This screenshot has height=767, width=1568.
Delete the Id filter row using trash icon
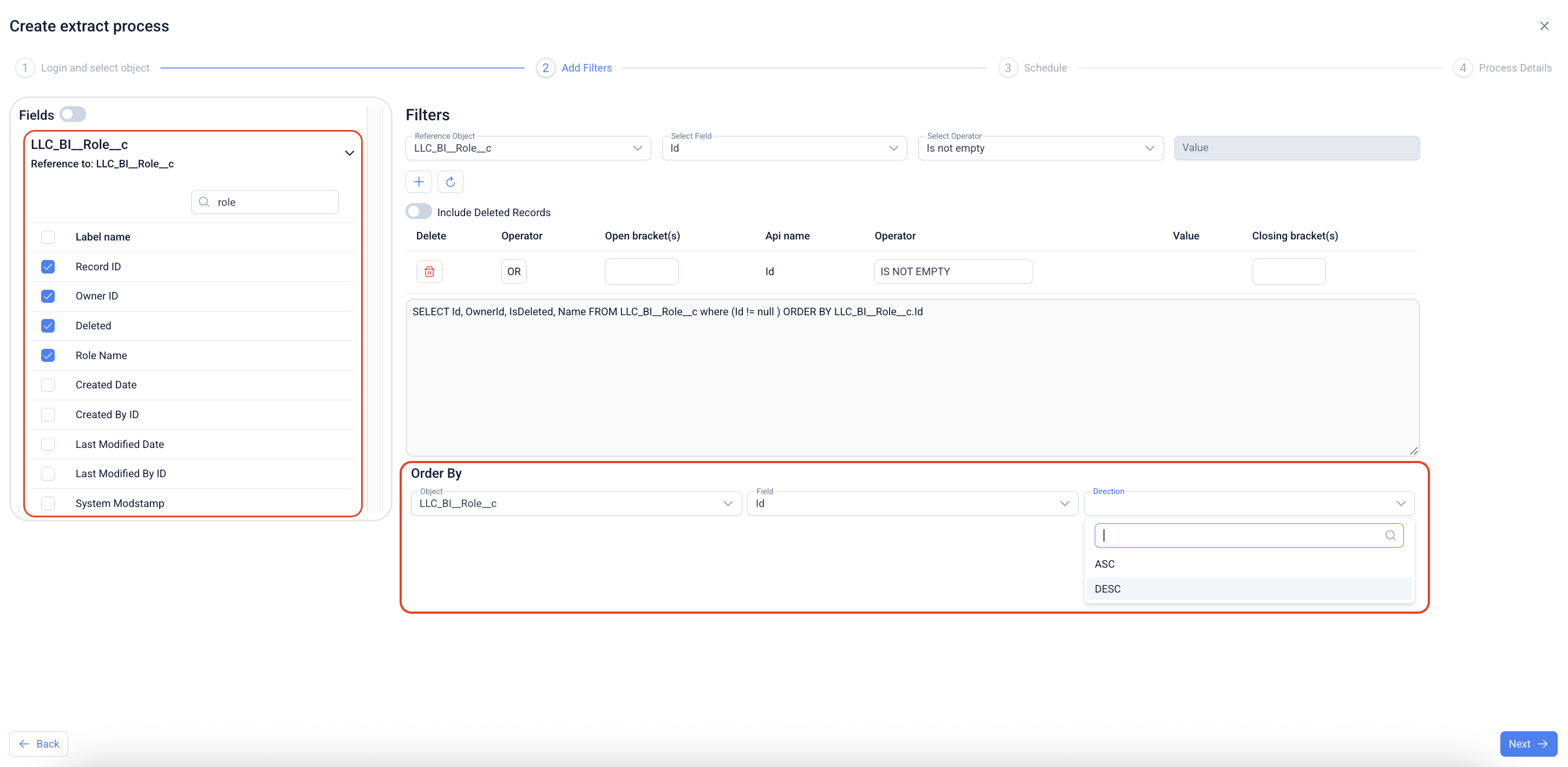[429, 271]
